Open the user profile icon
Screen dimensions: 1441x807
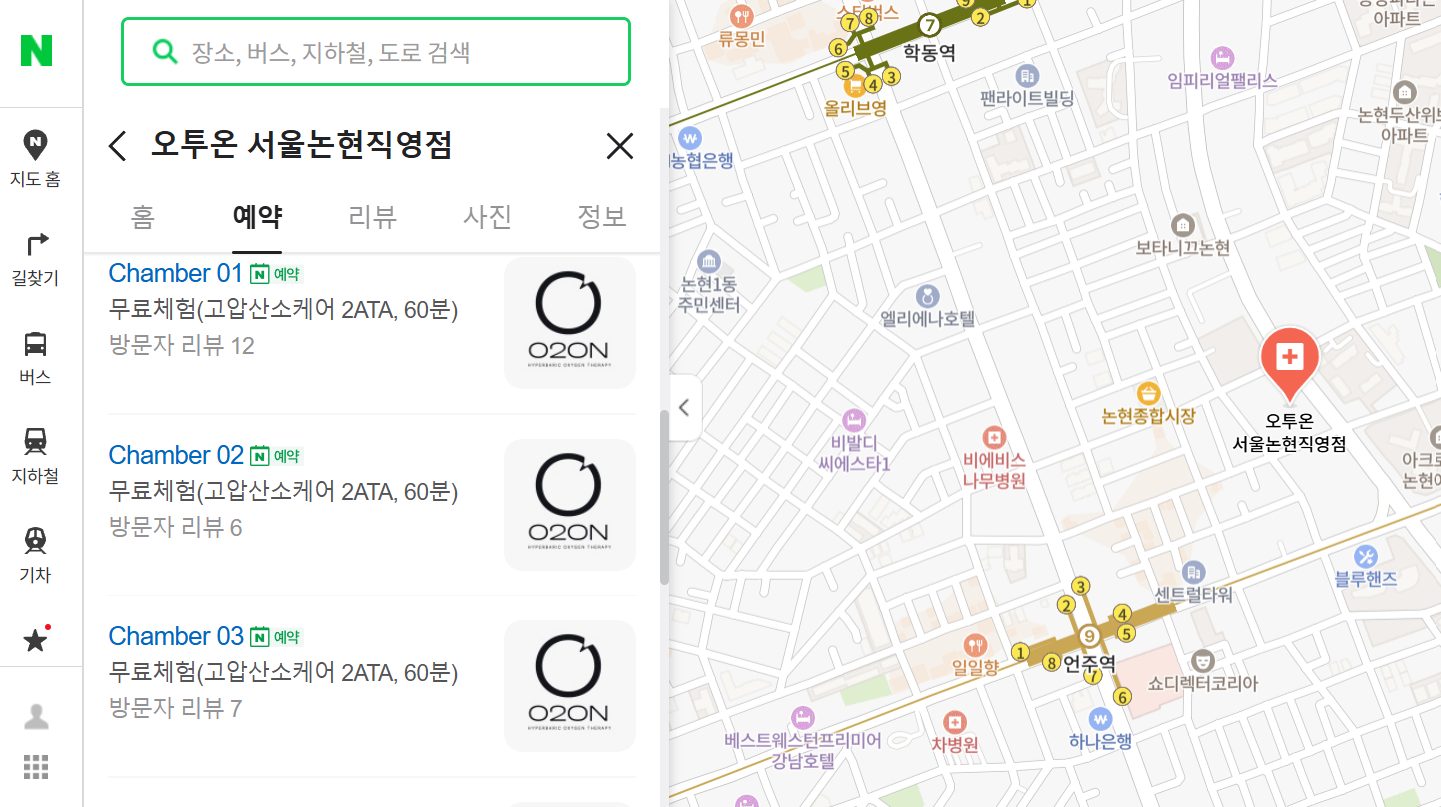click(x=36, y=716)
